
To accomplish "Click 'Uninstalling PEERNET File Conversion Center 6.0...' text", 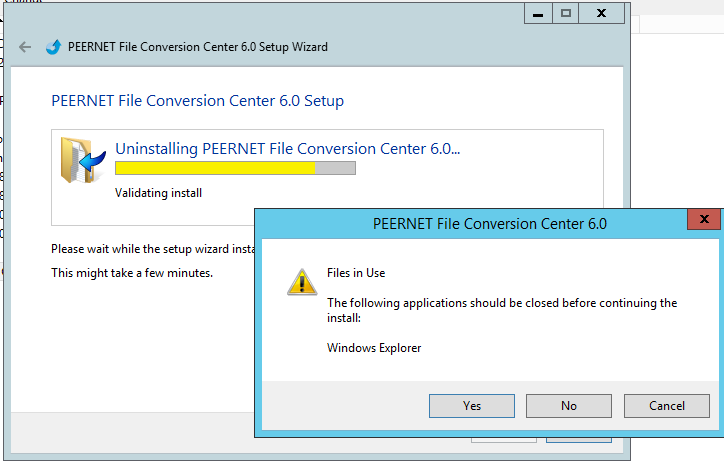I will coord(288,149).
